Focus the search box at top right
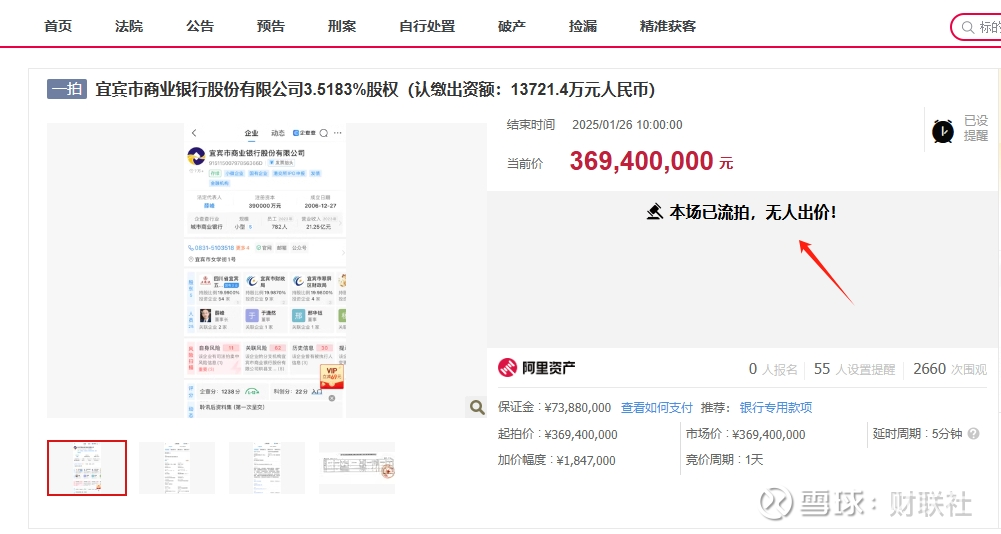 pyautogui.click(x=977, y=27)
